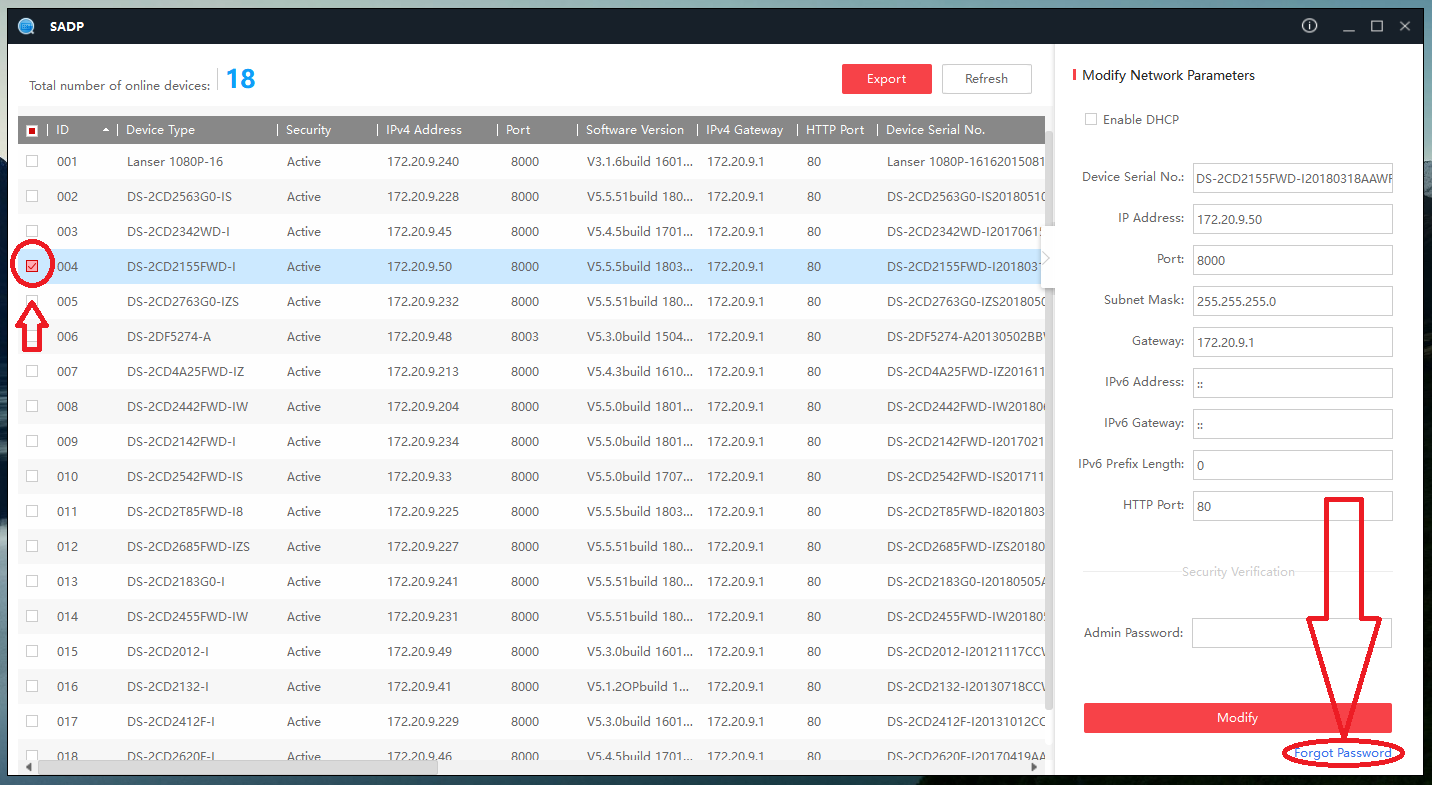Toggle the select-all devices checkbox

click(x=32, y=130)
